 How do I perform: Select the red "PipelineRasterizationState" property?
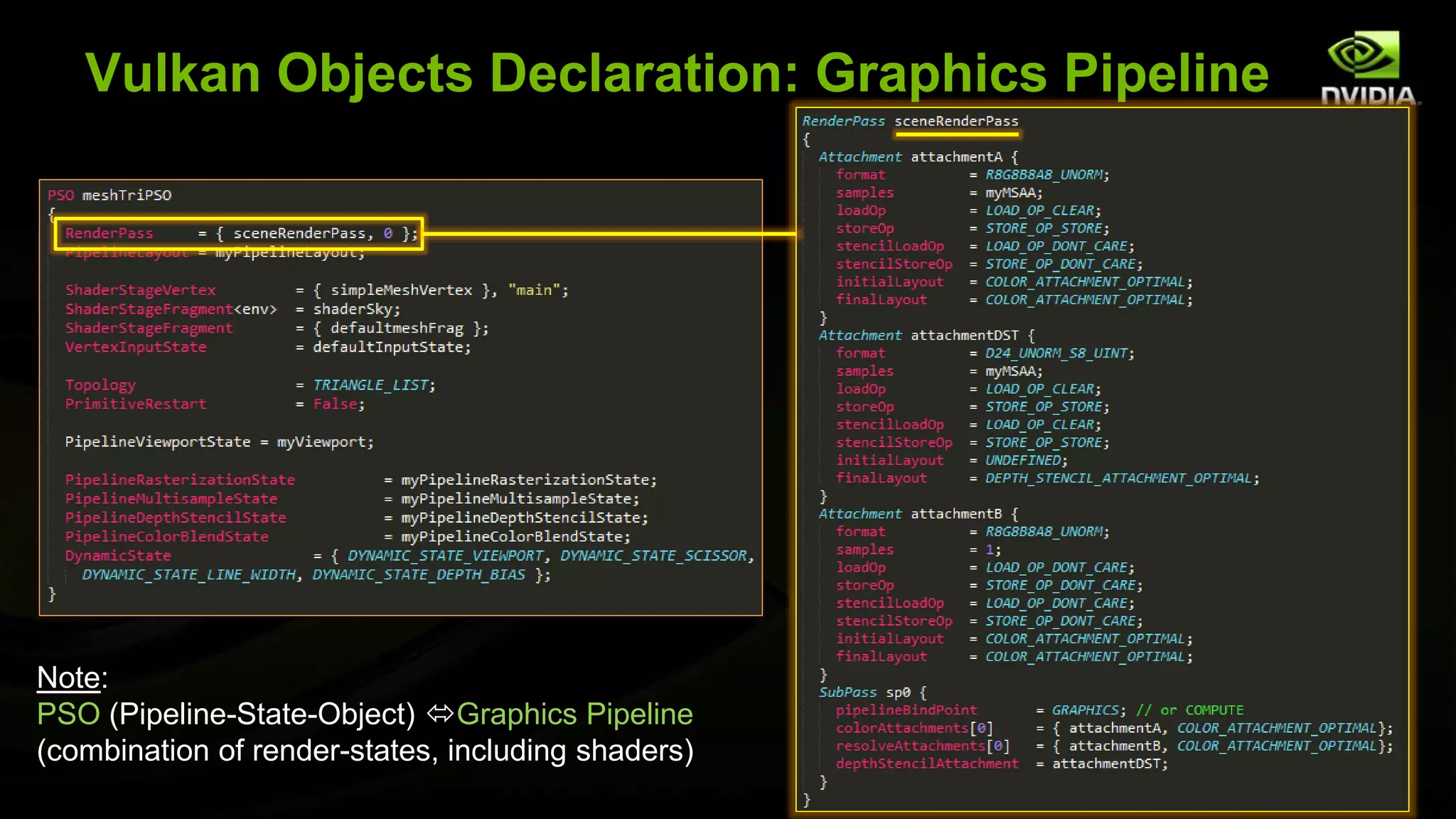[180, 480]
